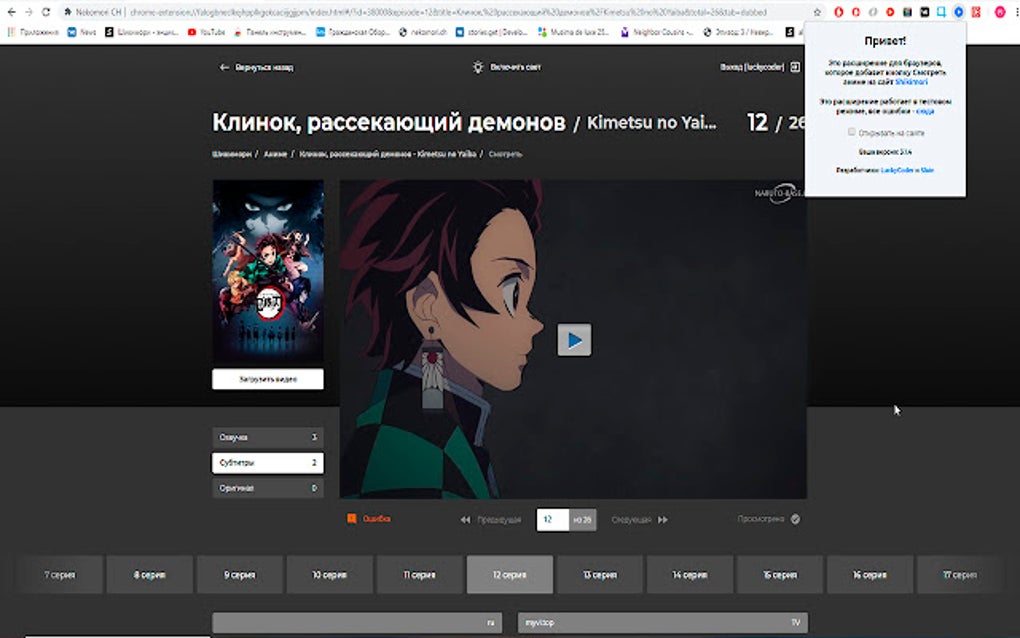Mark episode watched with checkmark icon
Image resolution: width=1020 pixels, height=638 pixels.
tap(796, 519)
